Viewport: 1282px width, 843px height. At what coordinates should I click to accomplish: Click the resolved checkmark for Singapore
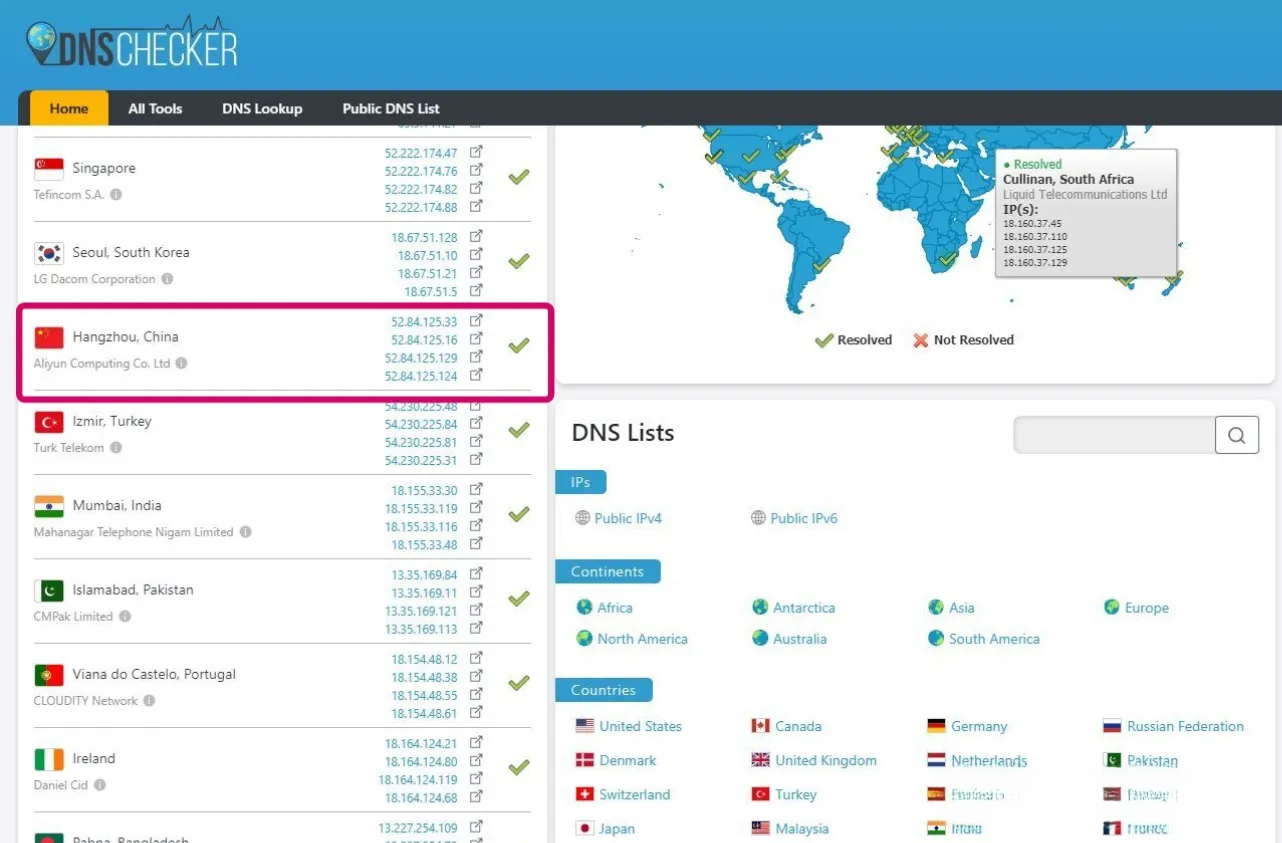click(518, 177)
